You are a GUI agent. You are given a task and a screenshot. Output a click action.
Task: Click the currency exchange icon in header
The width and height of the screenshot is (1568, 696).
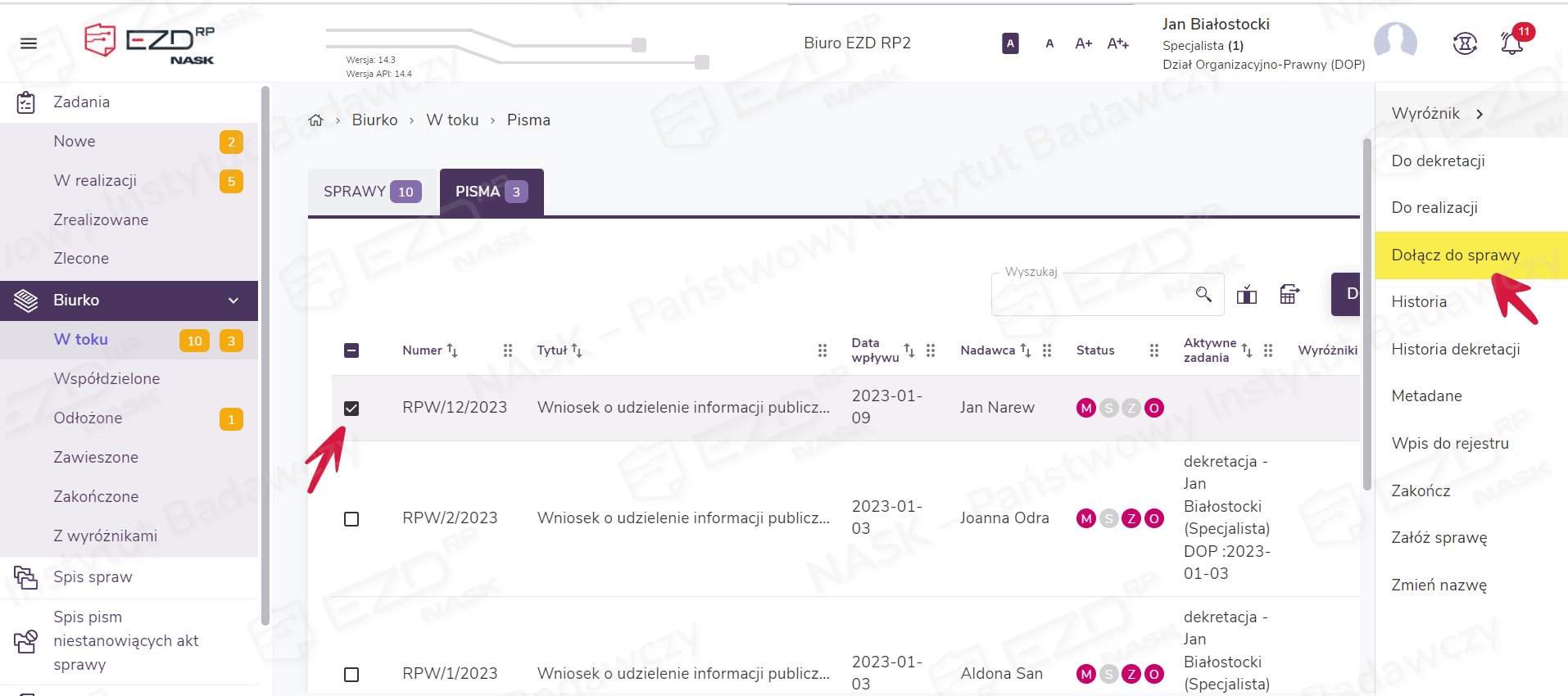1465,43
